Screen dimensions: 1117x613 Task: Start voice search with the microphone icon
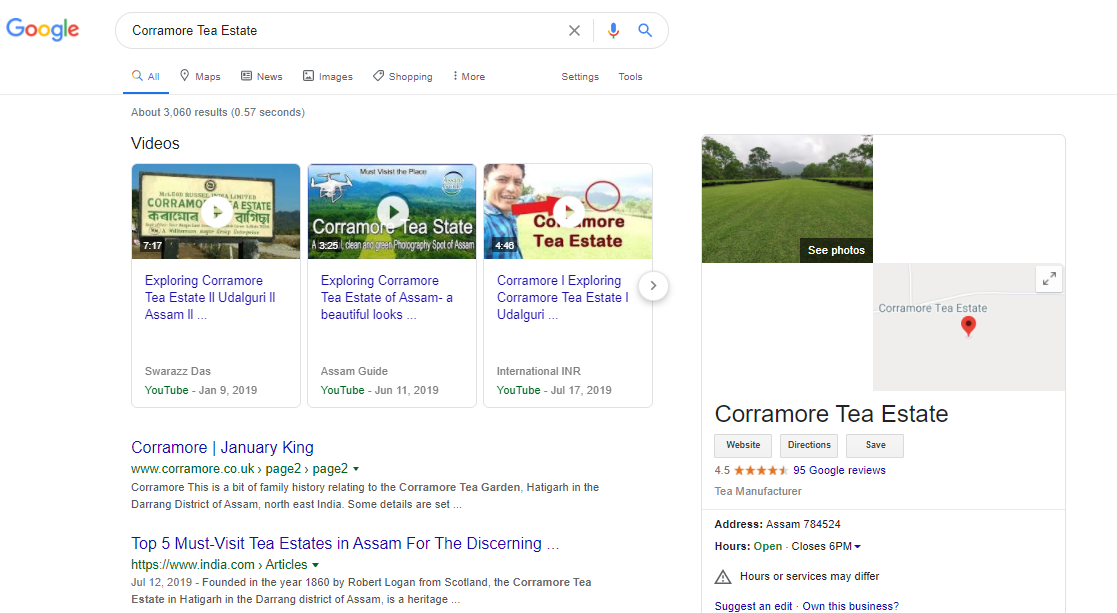613,31
